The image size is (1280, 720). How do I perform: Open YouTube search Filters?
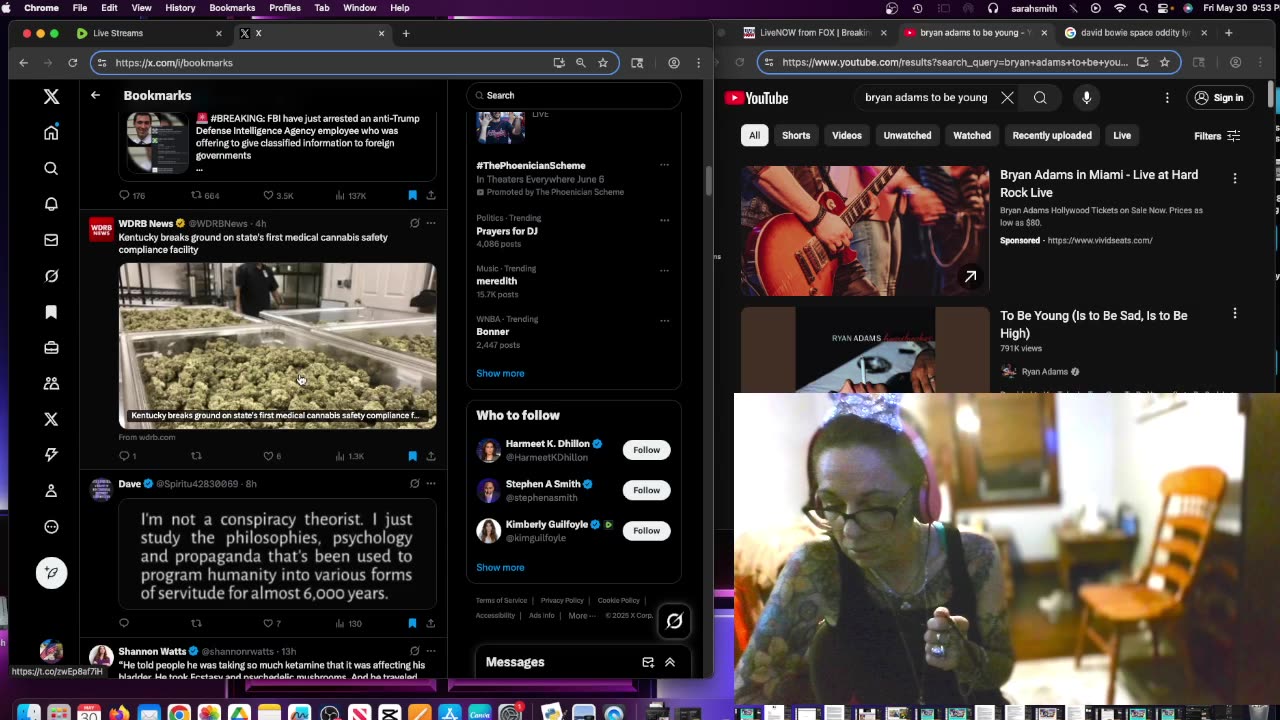[1217, 136]
